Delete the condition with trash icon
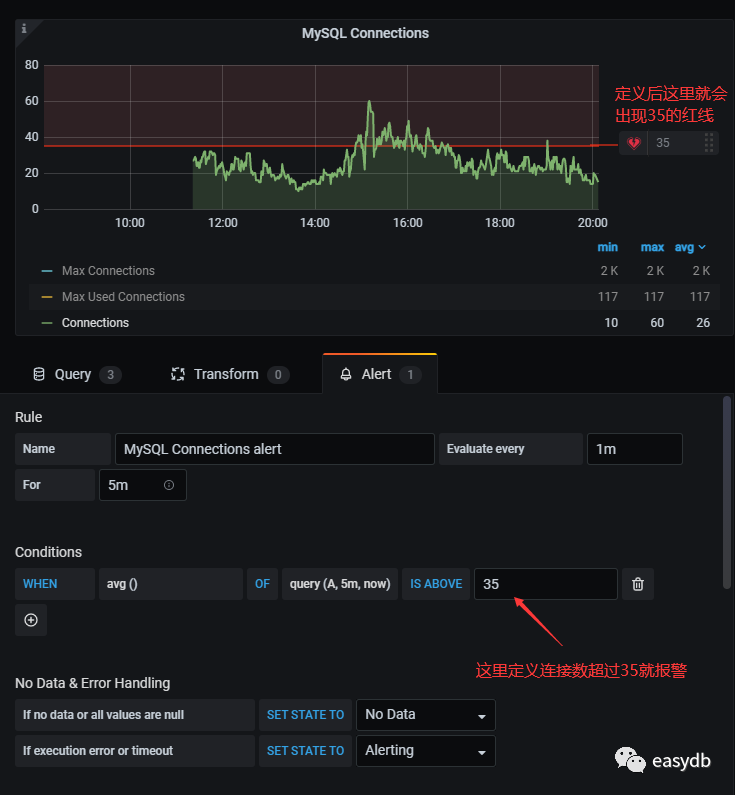The image size is (735, 795). [x=638, y=584]
